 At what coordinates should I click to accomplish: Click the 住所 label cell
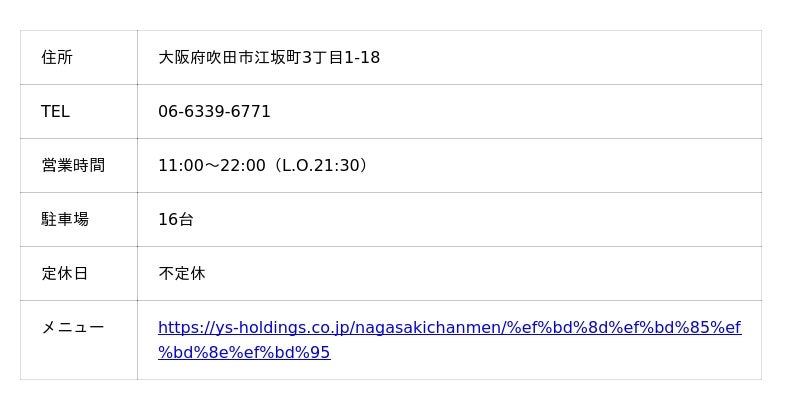pos(57,58)
